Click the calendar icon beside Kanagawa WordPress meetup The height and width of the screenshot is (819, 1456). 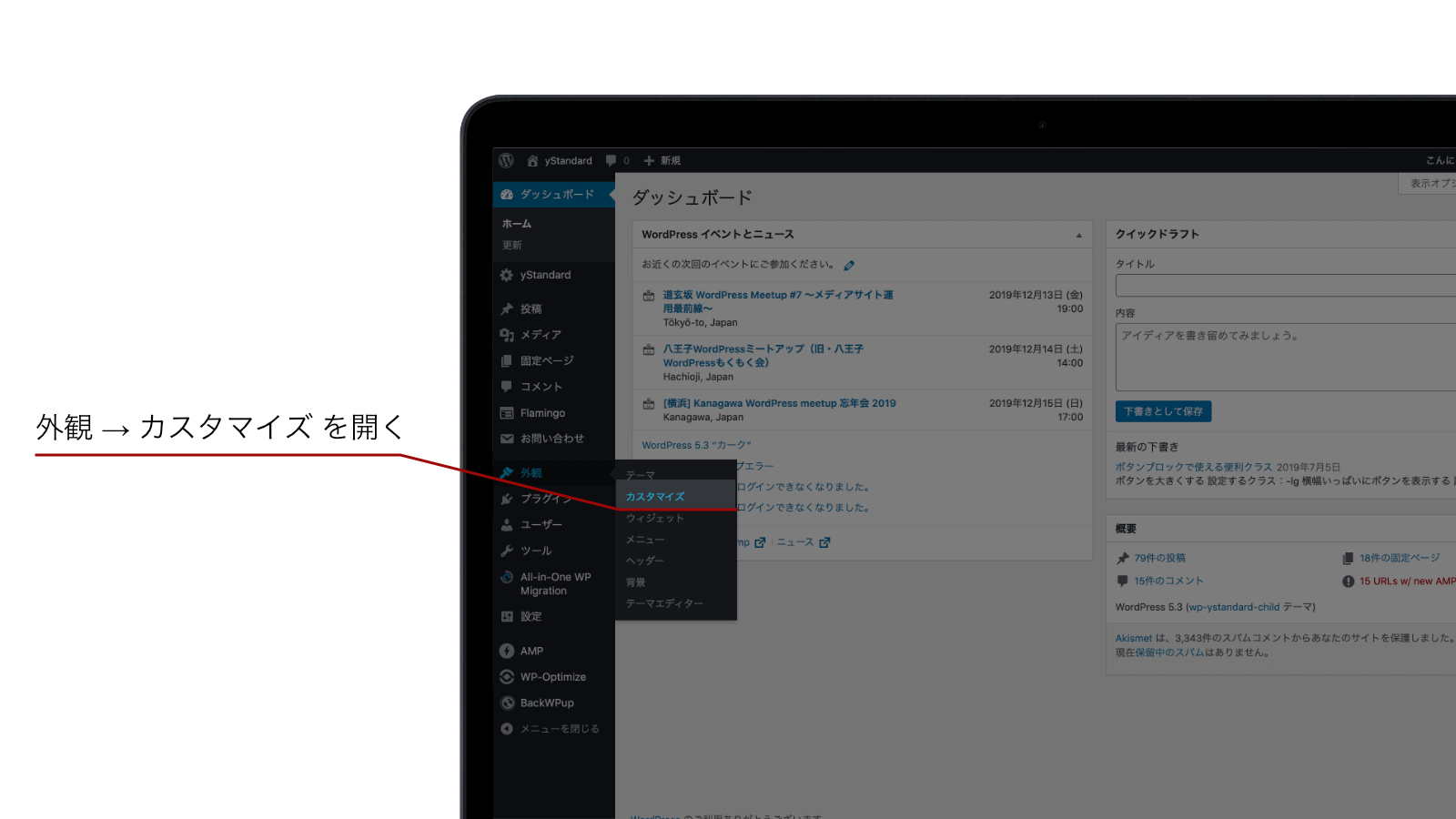point(649,404)
